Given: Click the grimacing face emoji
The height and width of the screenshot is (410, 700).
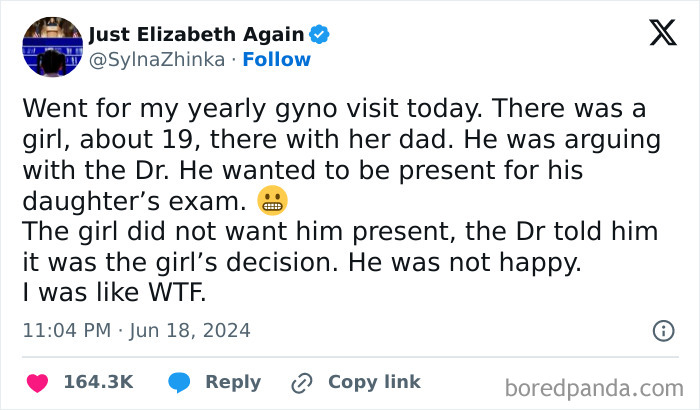Looking at the screenshot, I should pyautogui.click(x=272, y=202).
